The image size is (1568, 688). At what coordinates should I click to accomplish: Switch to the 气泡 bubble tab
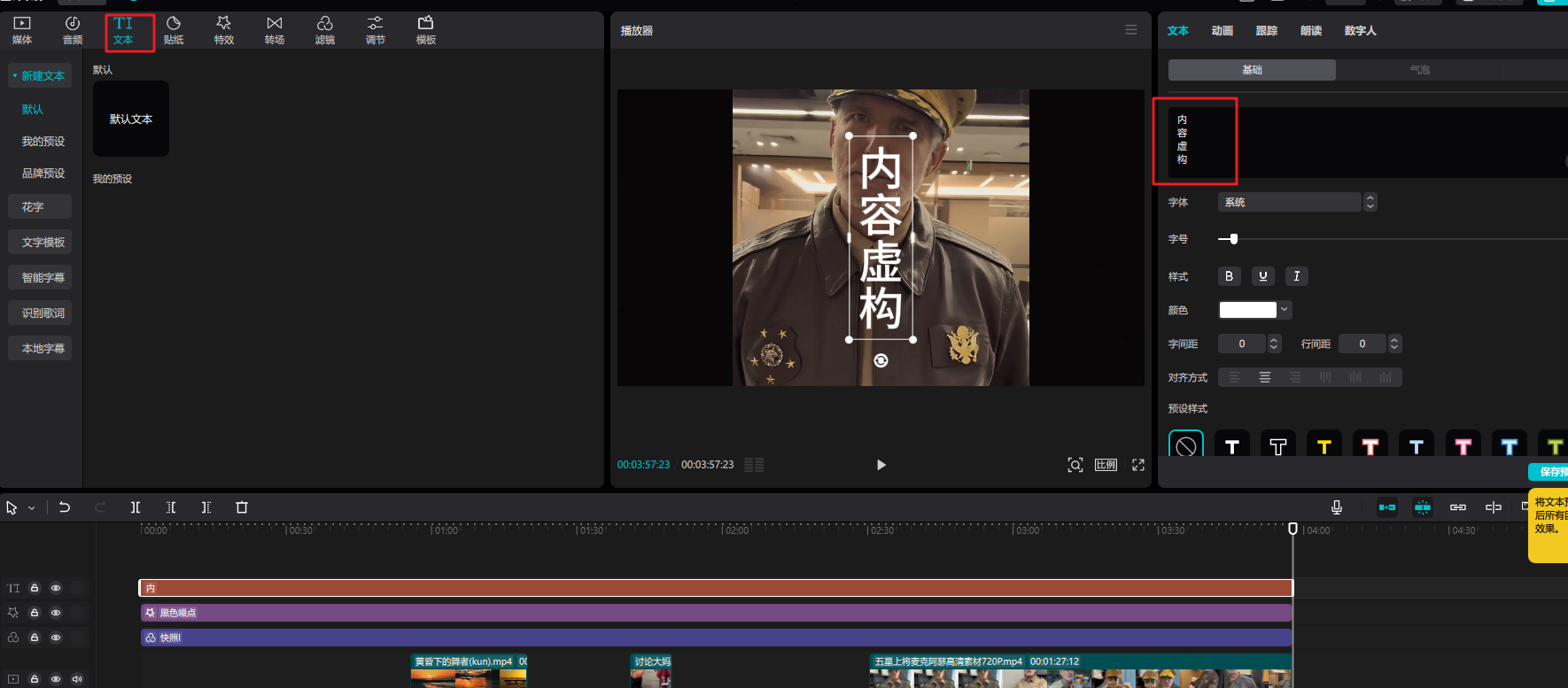1419,70
